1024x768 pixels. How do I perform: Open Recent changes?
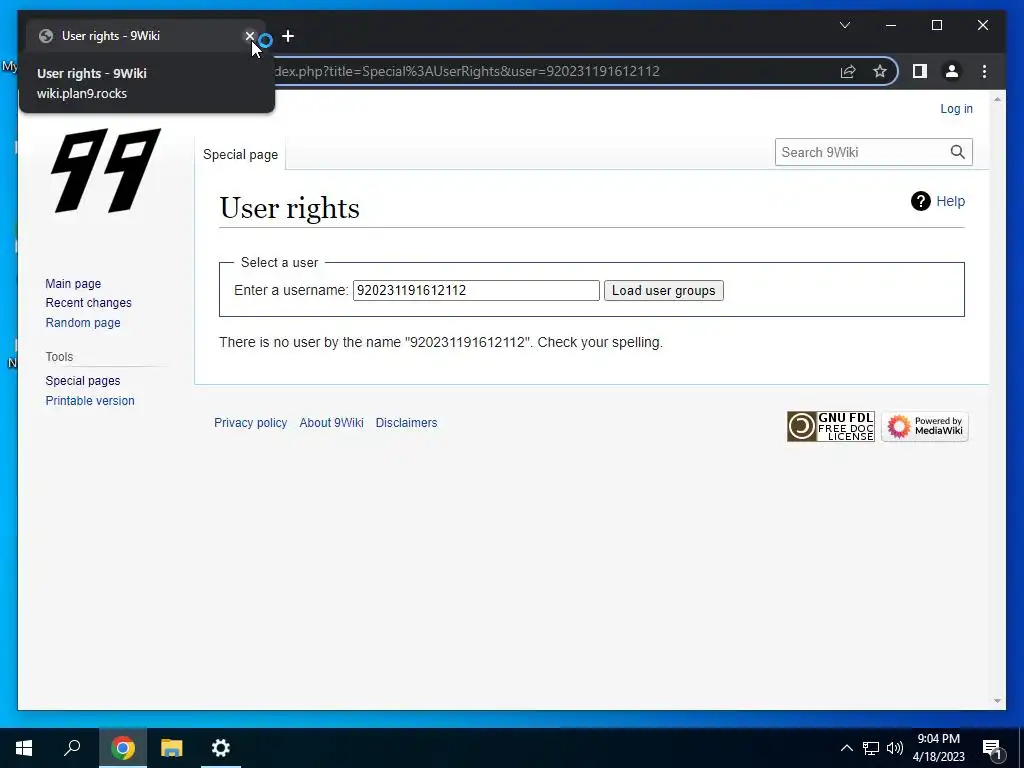88,303
